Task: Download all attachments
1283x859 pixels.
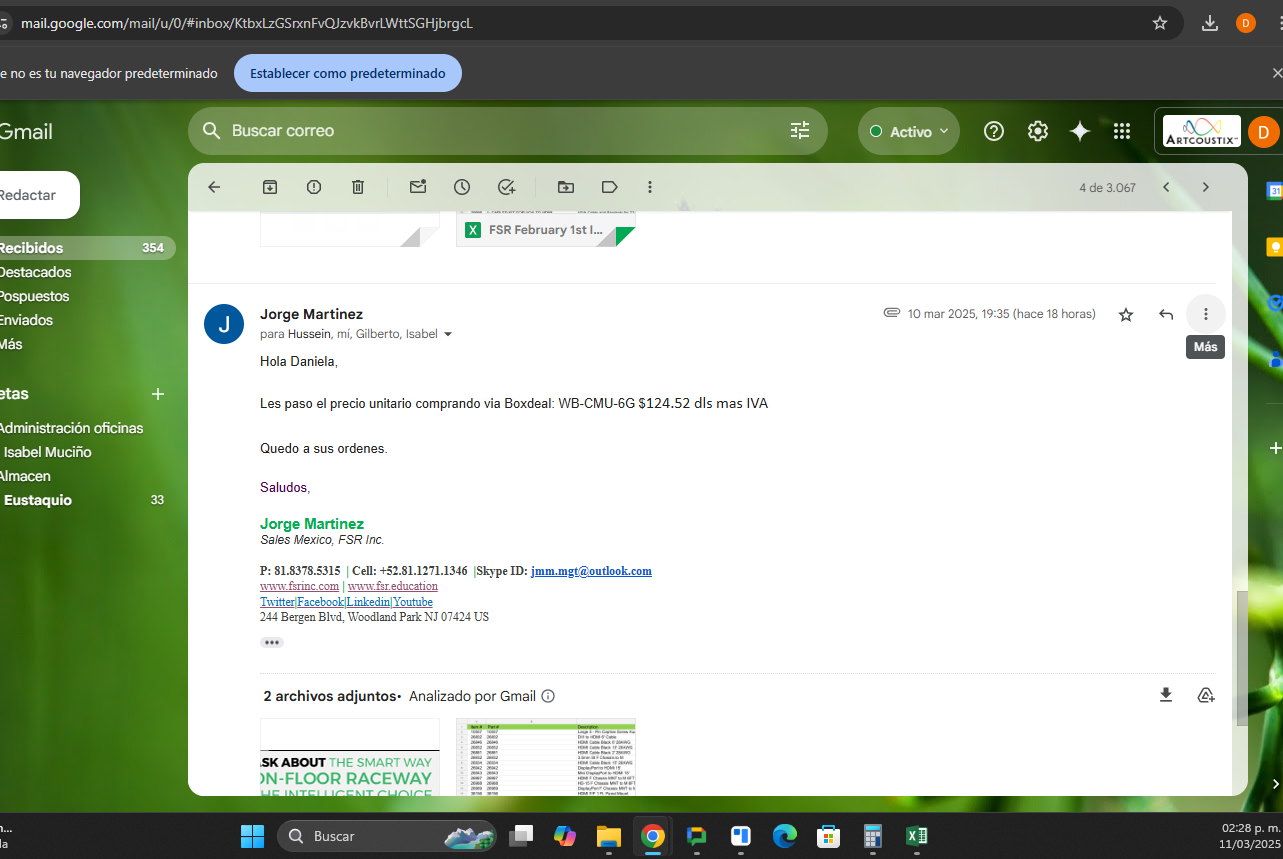Action: [x=1166, y=695]
